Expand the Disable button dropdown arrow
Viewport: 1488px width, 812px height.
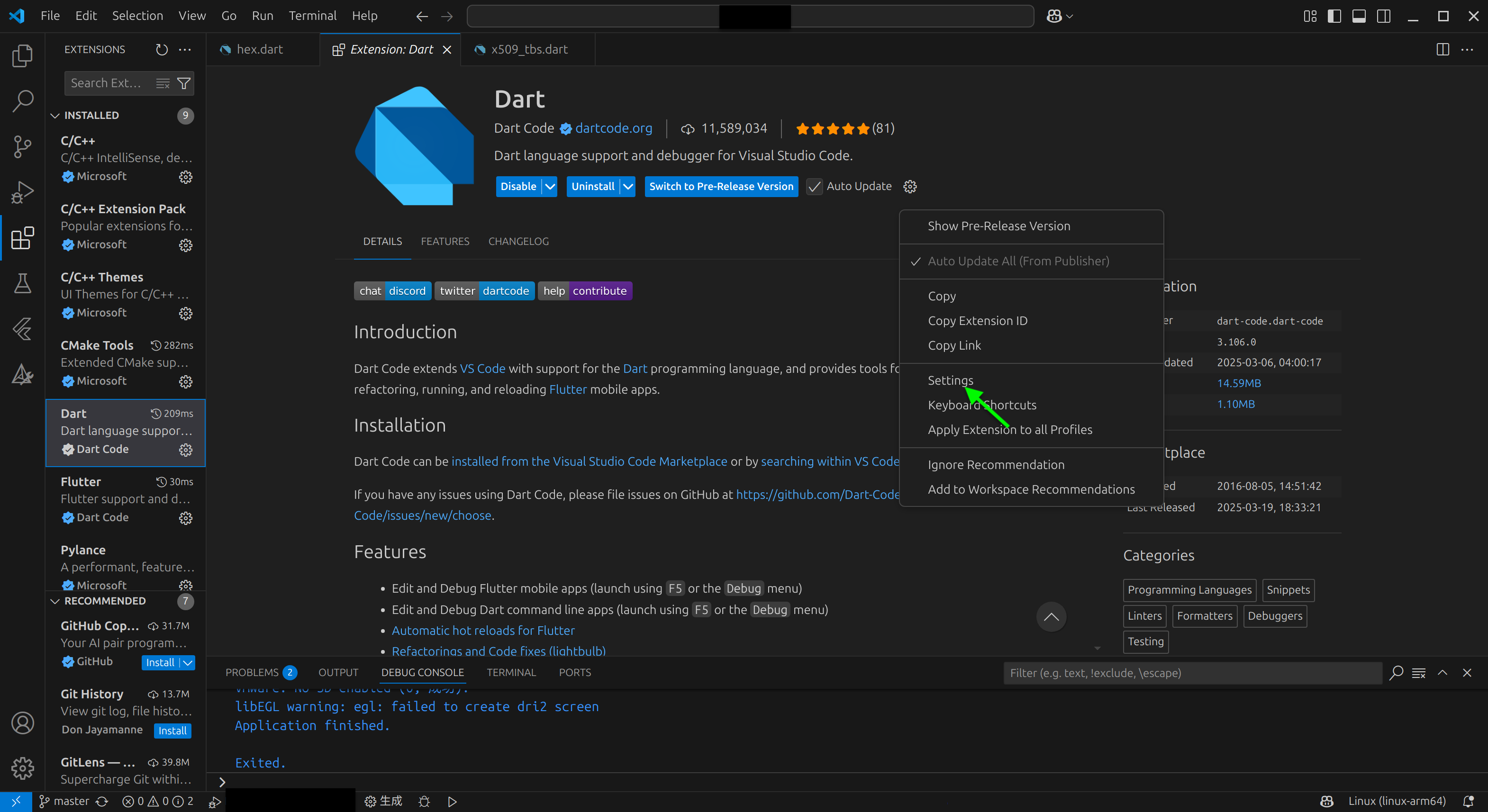[x=550, y=187]
